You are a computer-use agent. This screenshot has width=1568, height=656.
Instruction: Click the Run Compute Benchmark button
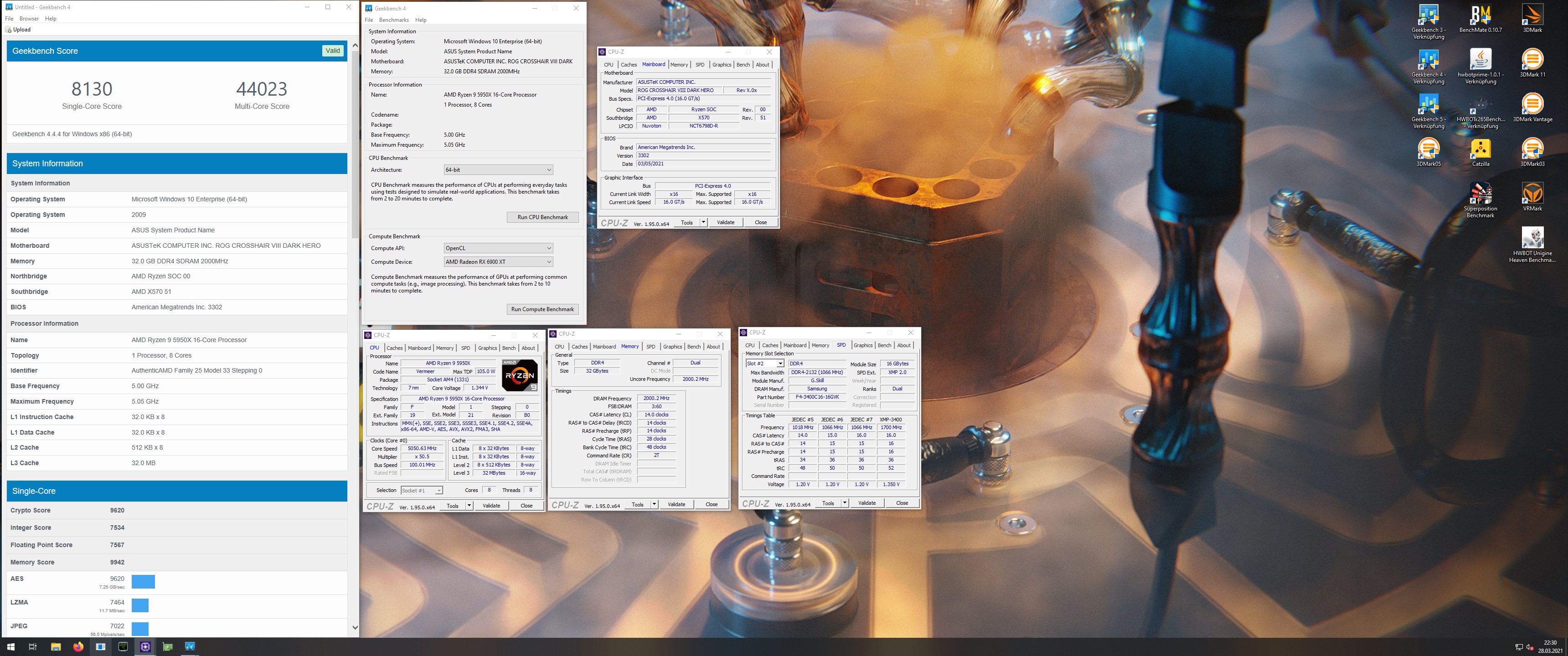[542, 309]
